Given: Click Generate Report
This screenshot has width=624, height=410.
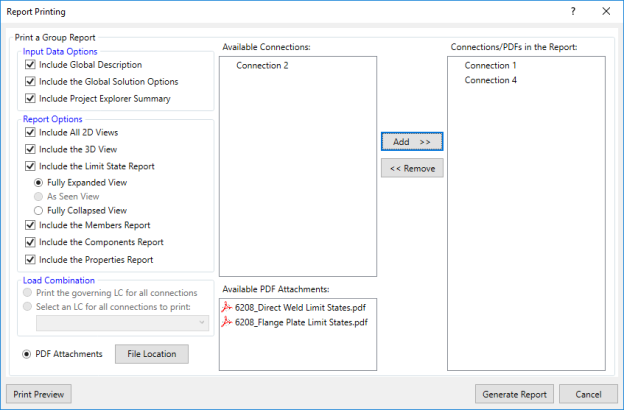Looking at the screenshot, I should click(x=514, y=394).
